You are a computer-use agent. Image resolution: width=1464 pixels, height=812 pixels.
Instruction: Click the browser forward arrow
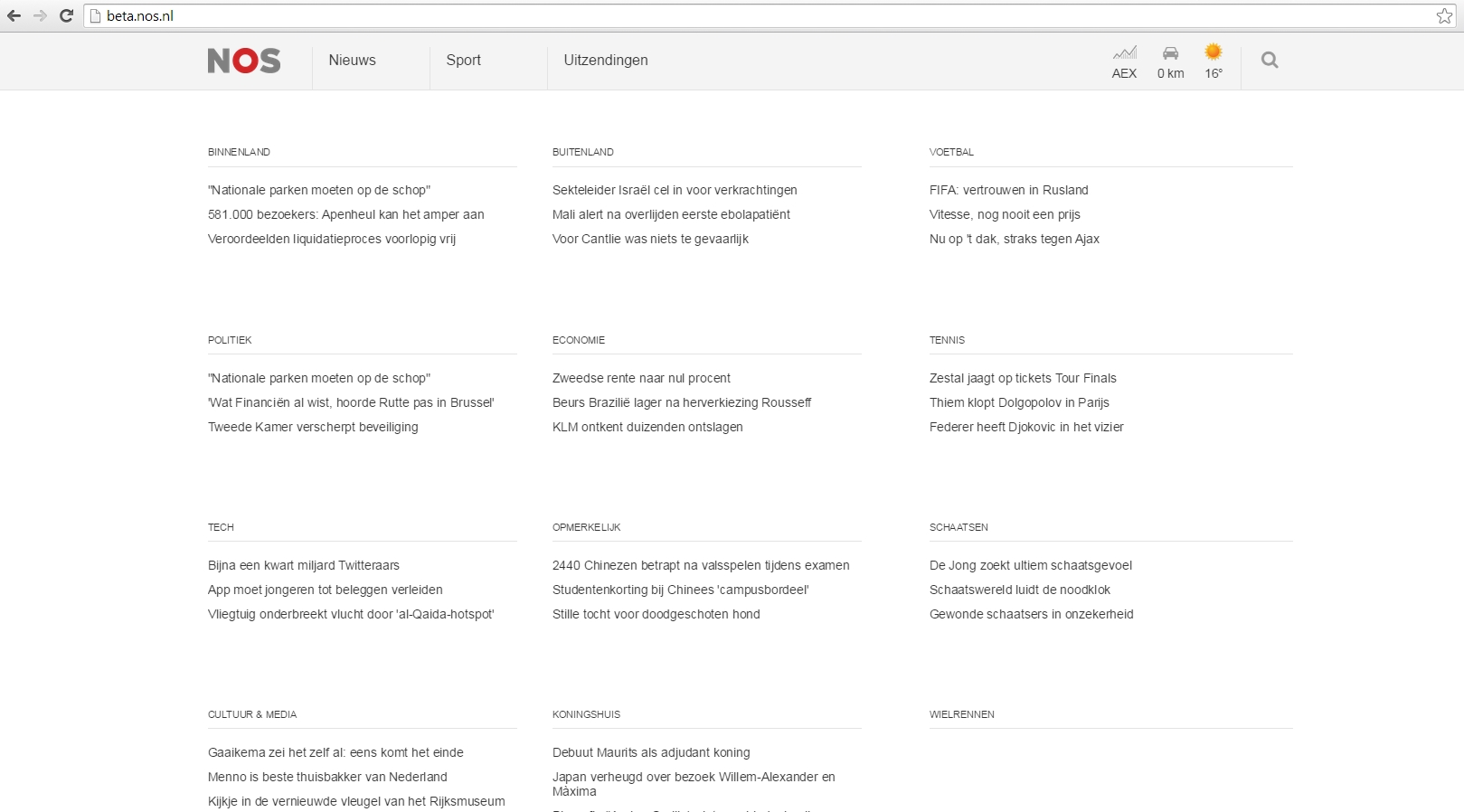[40, 15]
